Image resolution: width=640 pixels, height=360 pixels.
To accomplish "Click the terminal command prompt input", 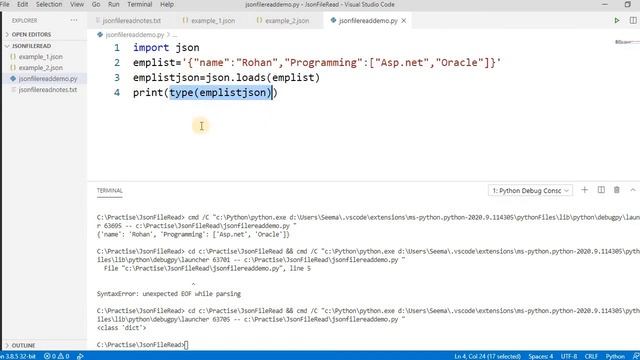I will click(186, 345).
